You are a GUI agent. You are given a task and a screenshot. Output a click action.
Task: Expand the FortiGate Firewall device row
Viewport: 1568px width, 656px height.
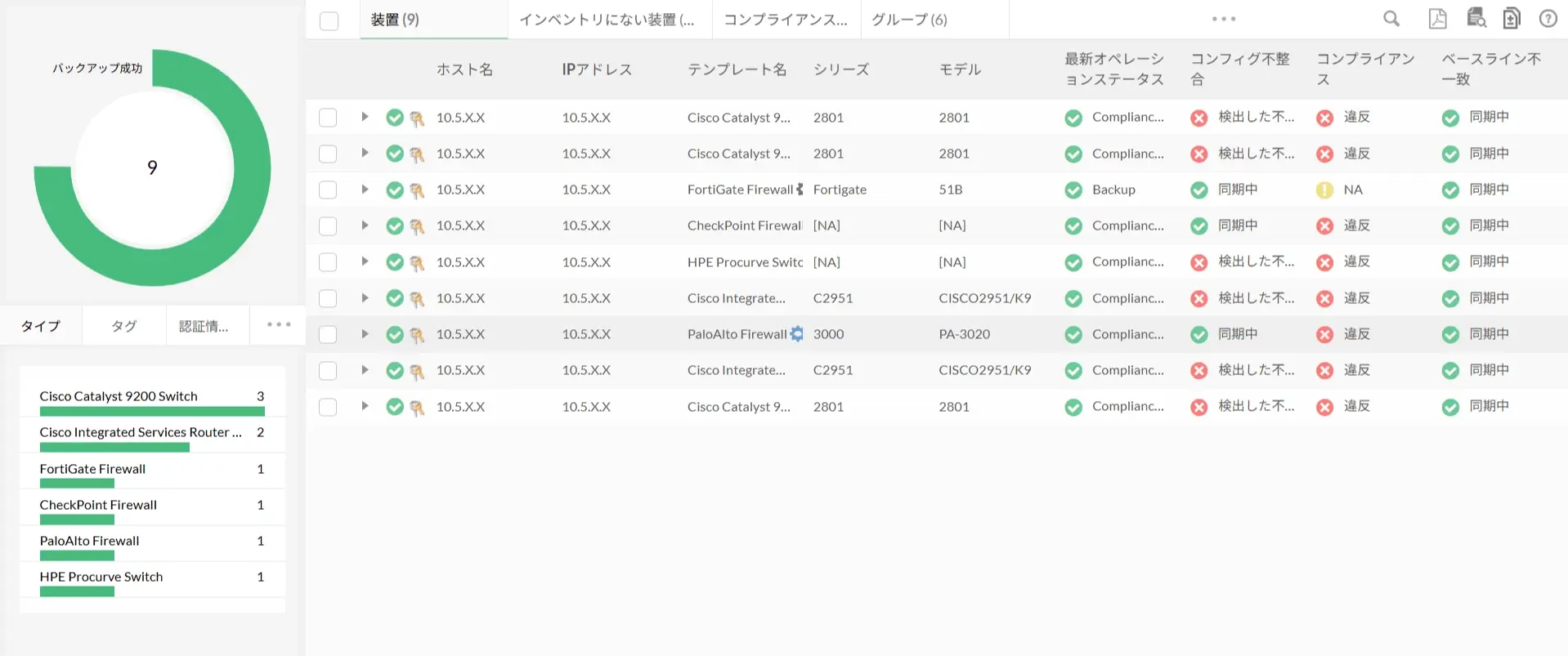click(365, 189)
